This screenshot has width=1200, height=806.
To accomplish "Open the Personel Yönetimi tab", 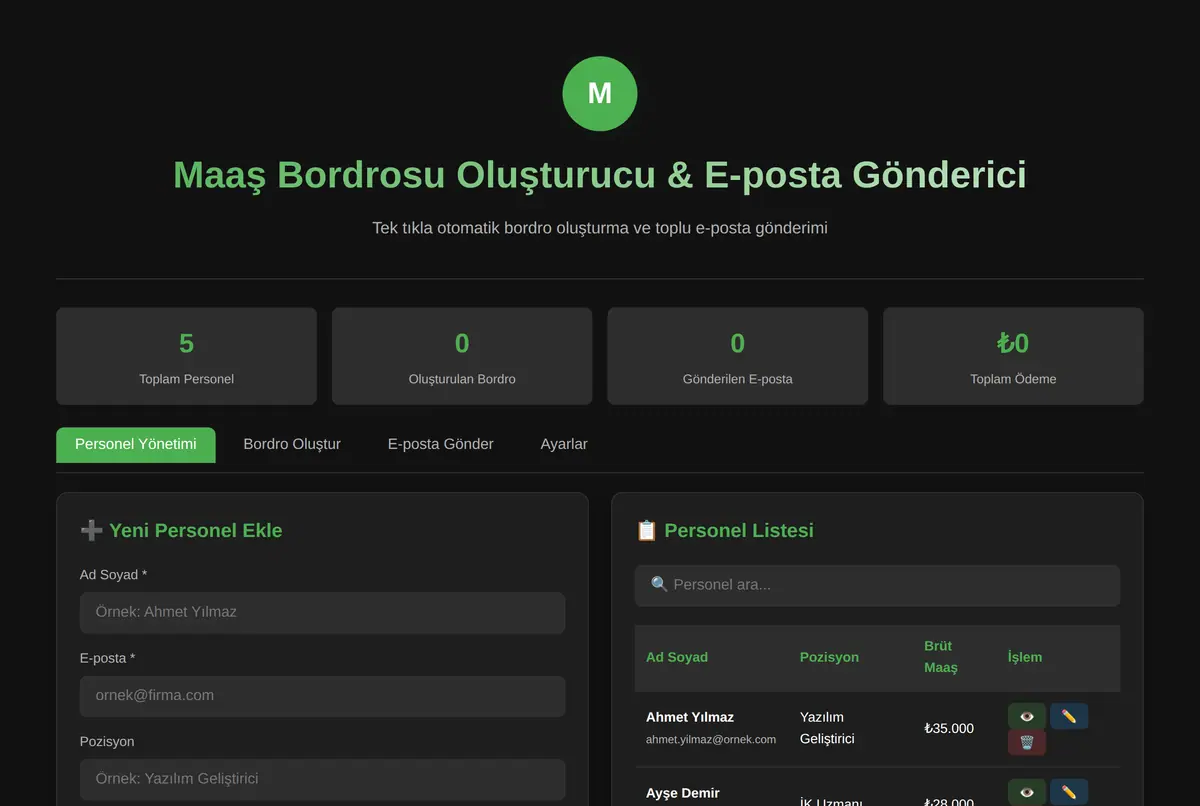I will (x=136, y=444).
